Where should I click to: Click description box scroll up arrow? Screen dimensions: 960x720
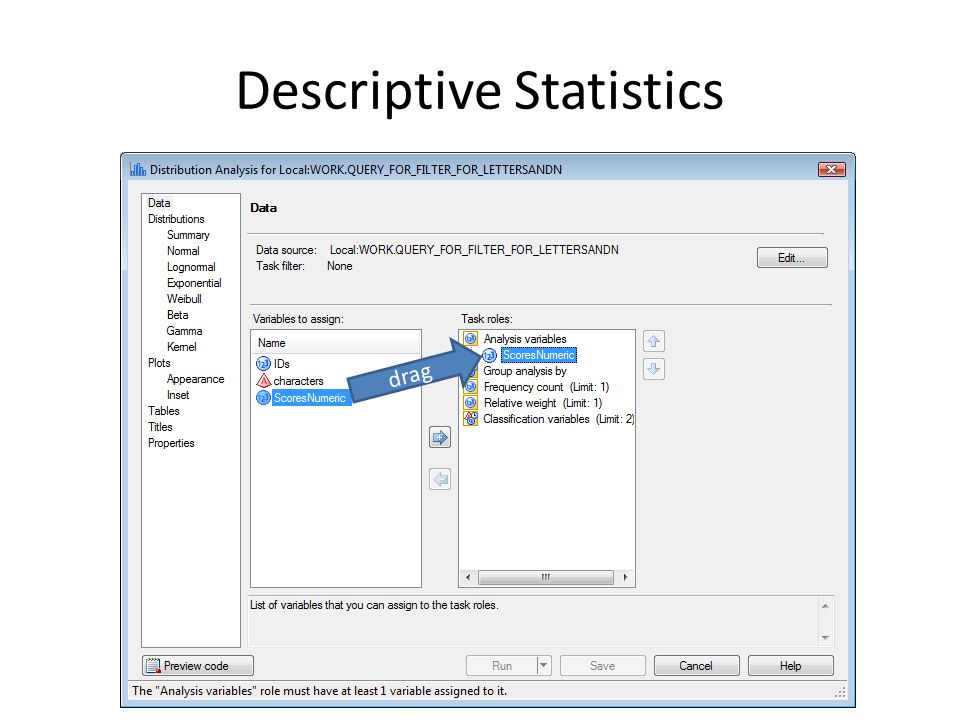[x=825, y=606]
